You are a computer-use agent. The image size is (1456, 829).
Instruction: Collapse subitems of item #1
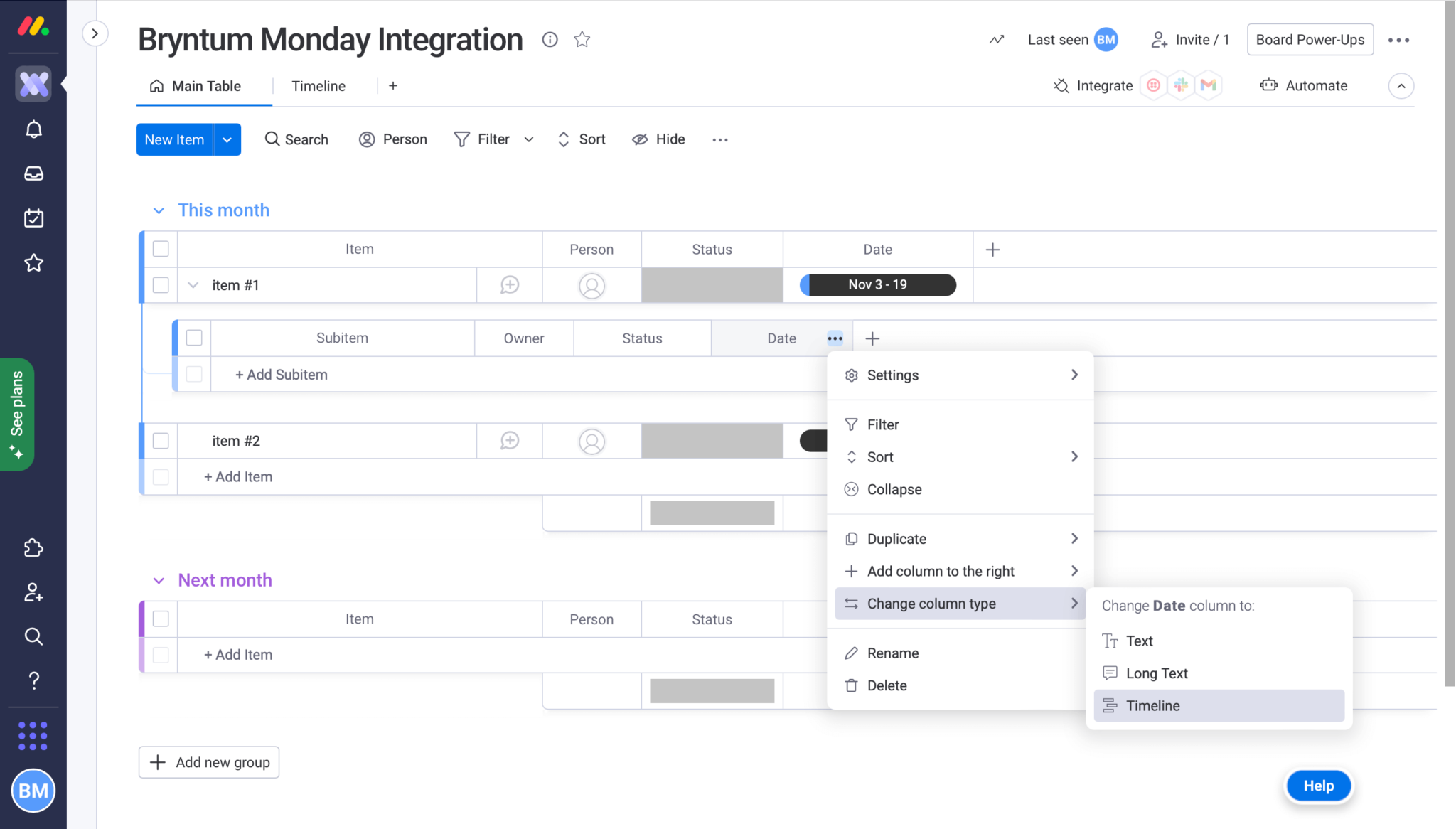193,285
